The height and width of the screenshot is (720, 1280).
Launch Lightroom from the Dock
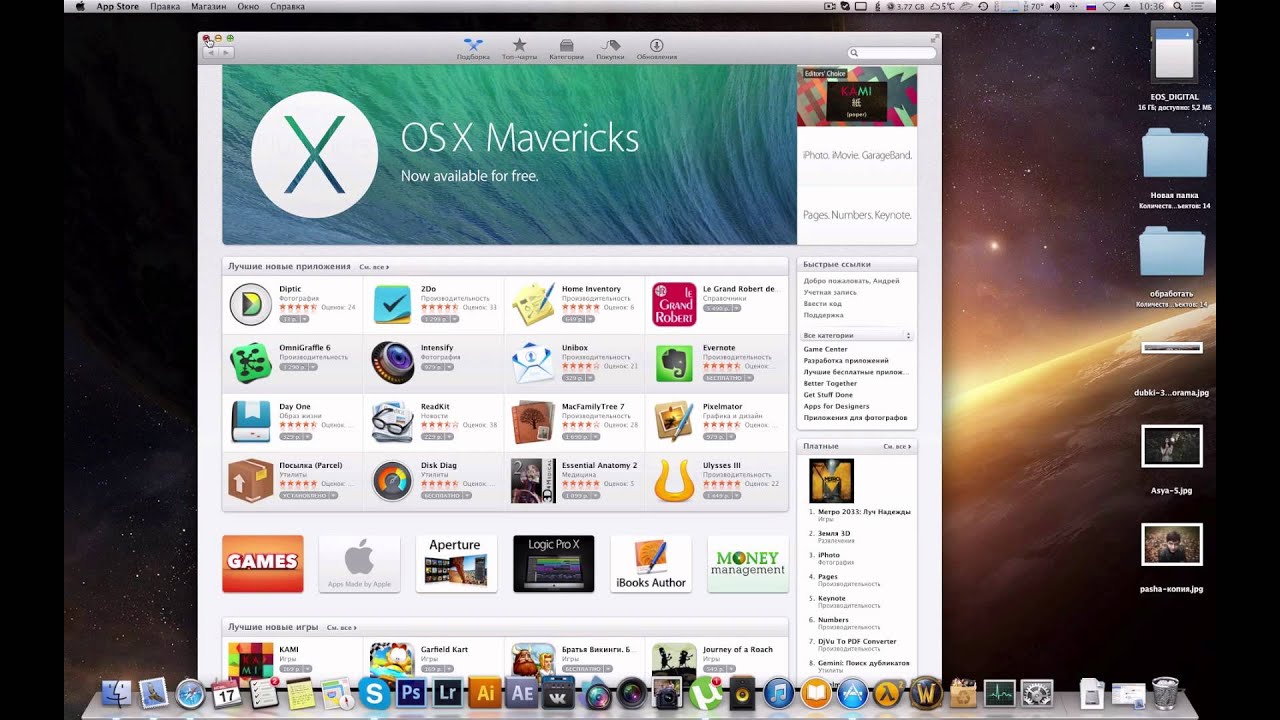[x=448, y=693]
